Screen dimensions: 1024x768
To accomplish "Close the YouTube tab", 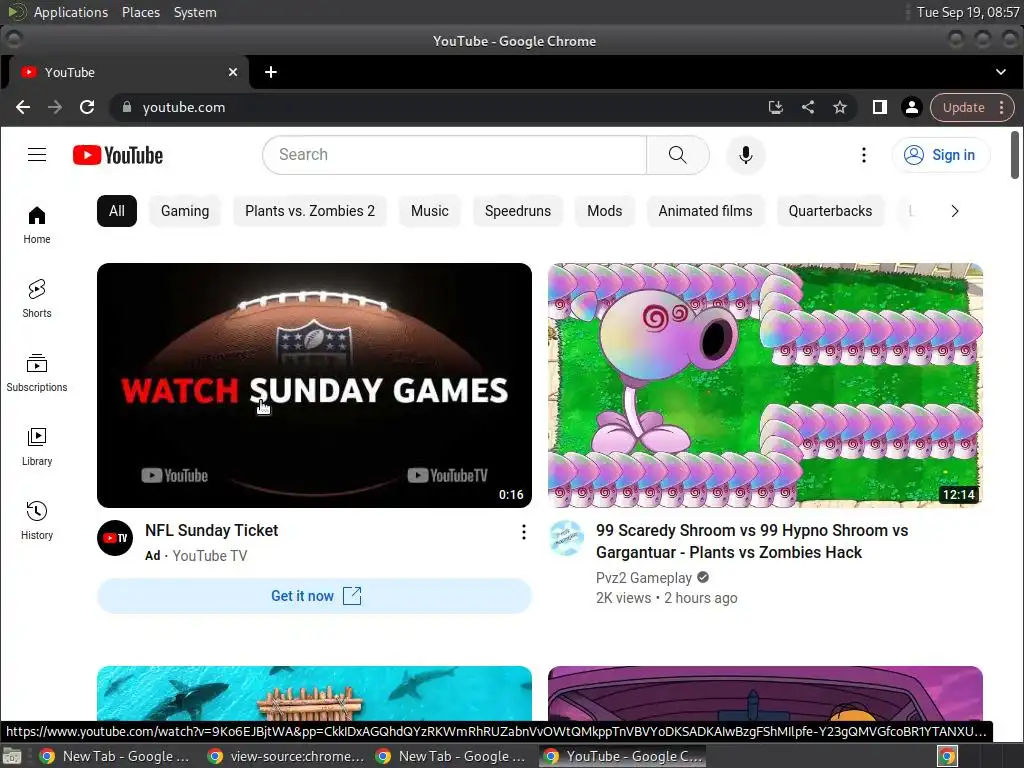I will coord(233,72).
